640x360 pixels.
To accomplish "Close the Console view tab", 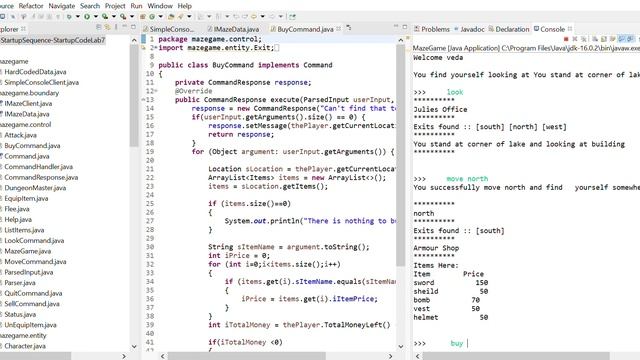I will pos(570,29).
